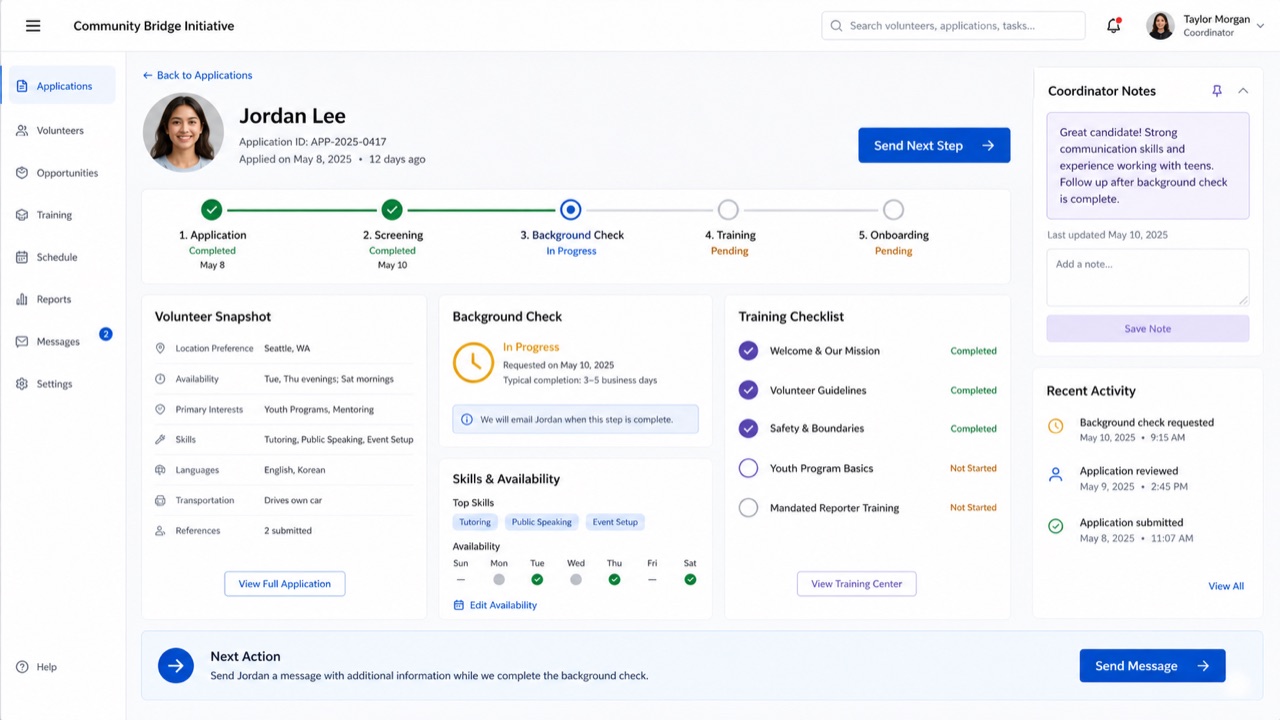Pin the Coordinator Notes panel
This screenshot has width=1280, height=720.
click(x=1217, y=91)
